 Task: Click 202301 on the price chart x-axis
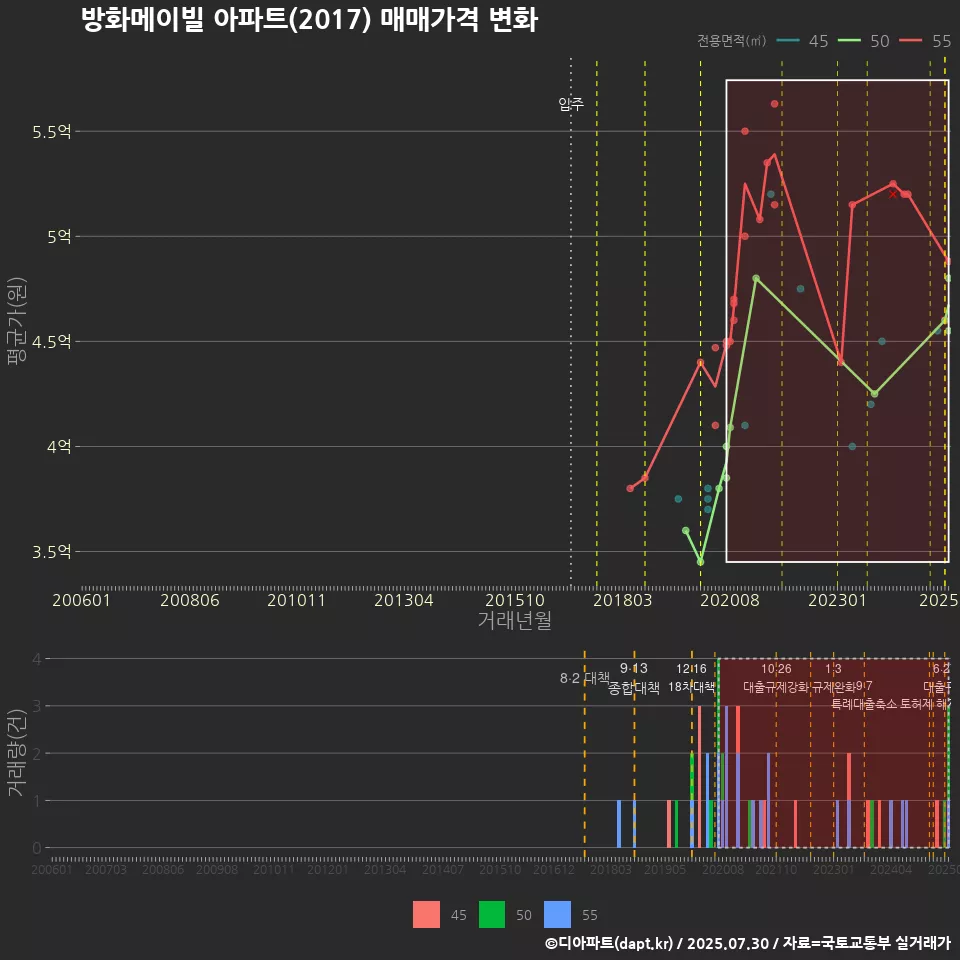838,600
